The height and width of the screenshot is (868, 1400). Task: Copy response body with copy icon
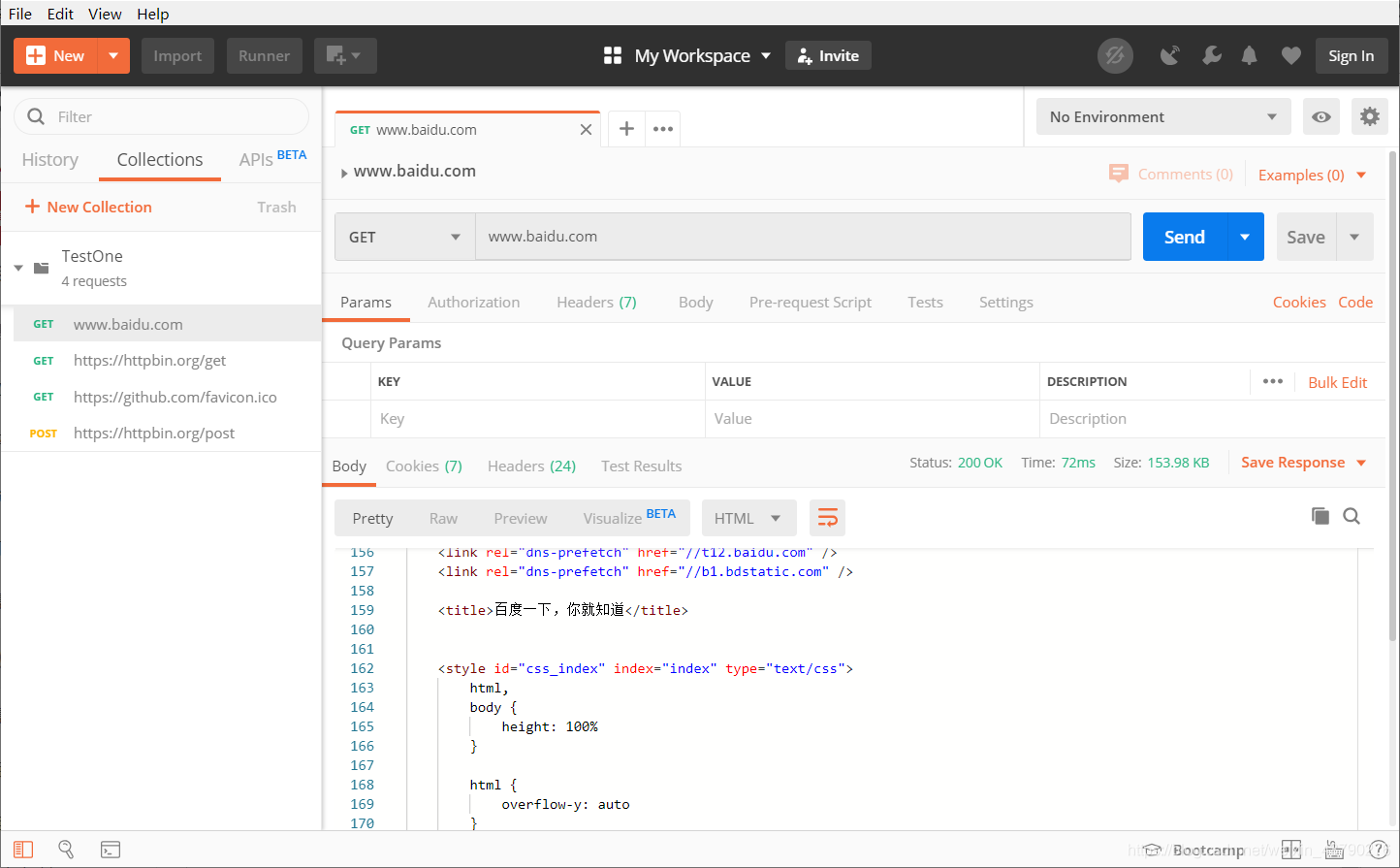1320,516
